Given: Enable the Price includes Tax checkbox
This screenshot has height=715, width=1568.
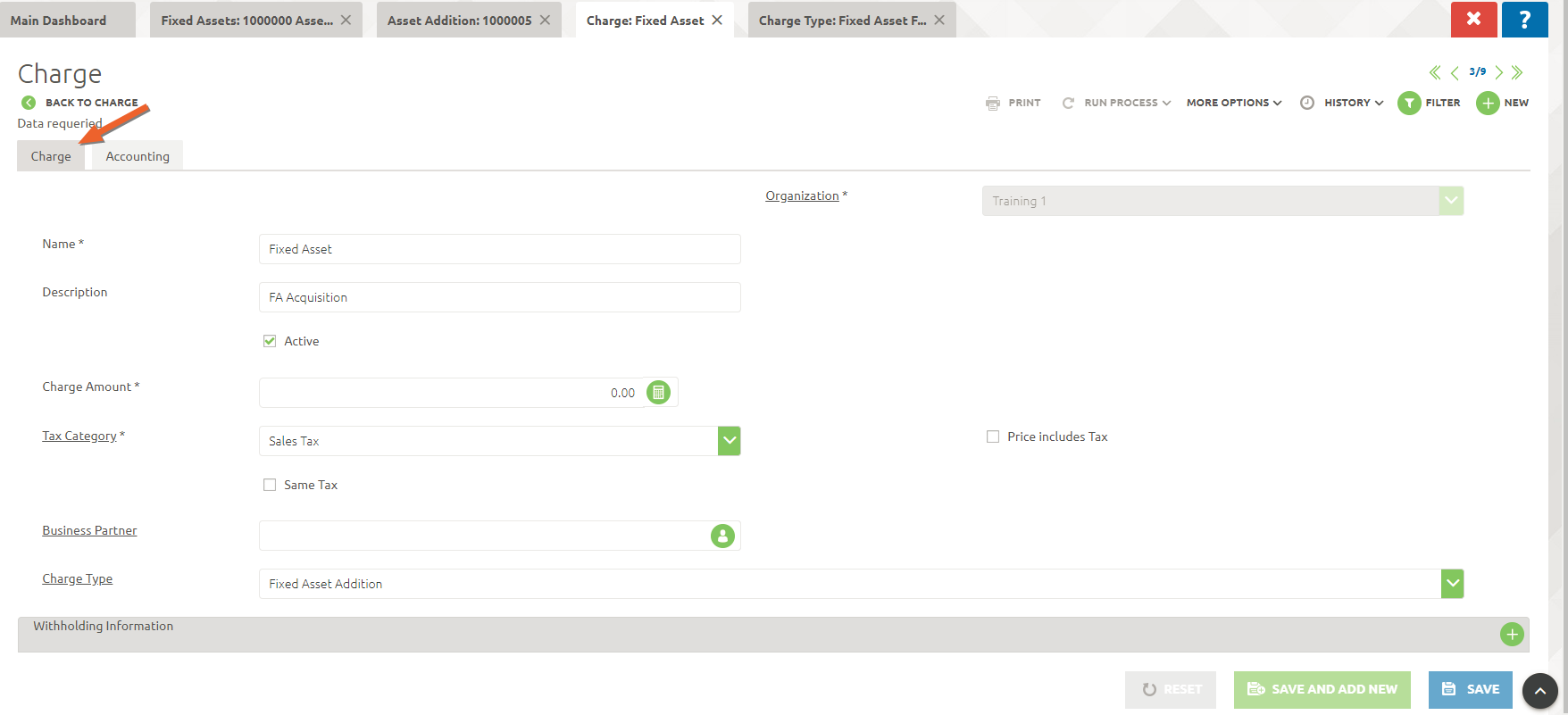Looking at the screenshot, I should [x=993, y=436].
